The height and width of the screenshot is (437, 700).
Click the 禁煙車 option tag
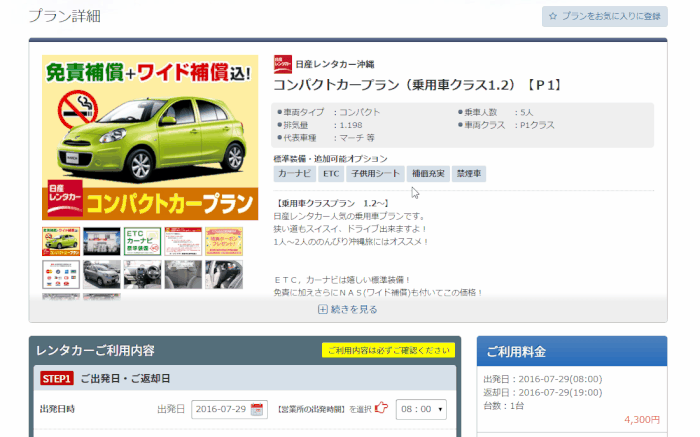[x=469, y=174]
